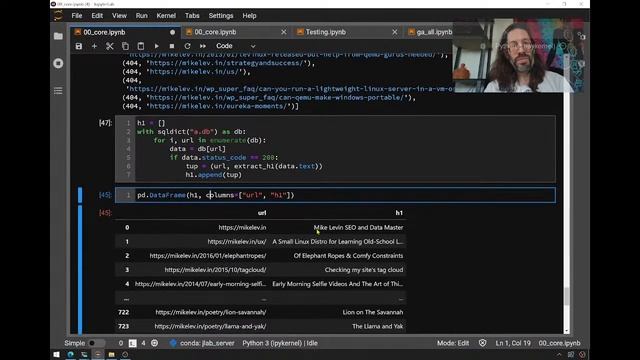Screen dimensions: 640x360
Task: Toggle the Simple interface mode switch
Action: point(96,343)
